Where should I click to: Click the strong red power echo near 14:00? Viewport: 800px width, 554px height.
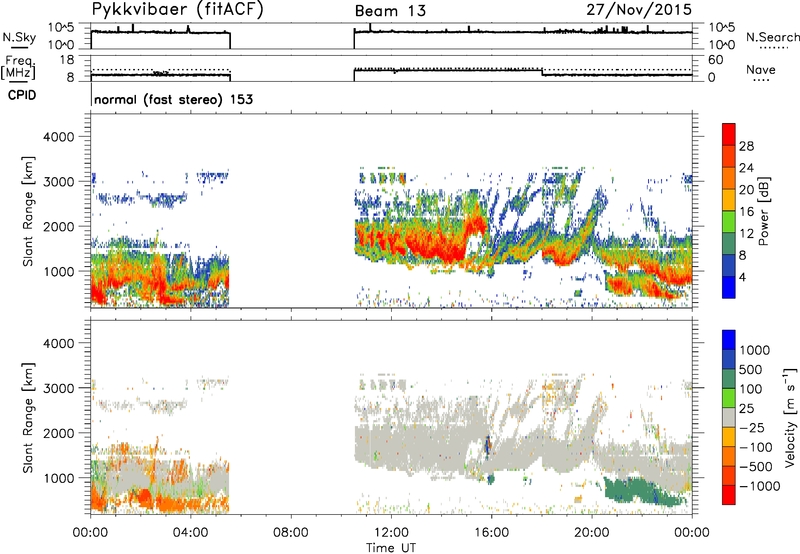439,245
